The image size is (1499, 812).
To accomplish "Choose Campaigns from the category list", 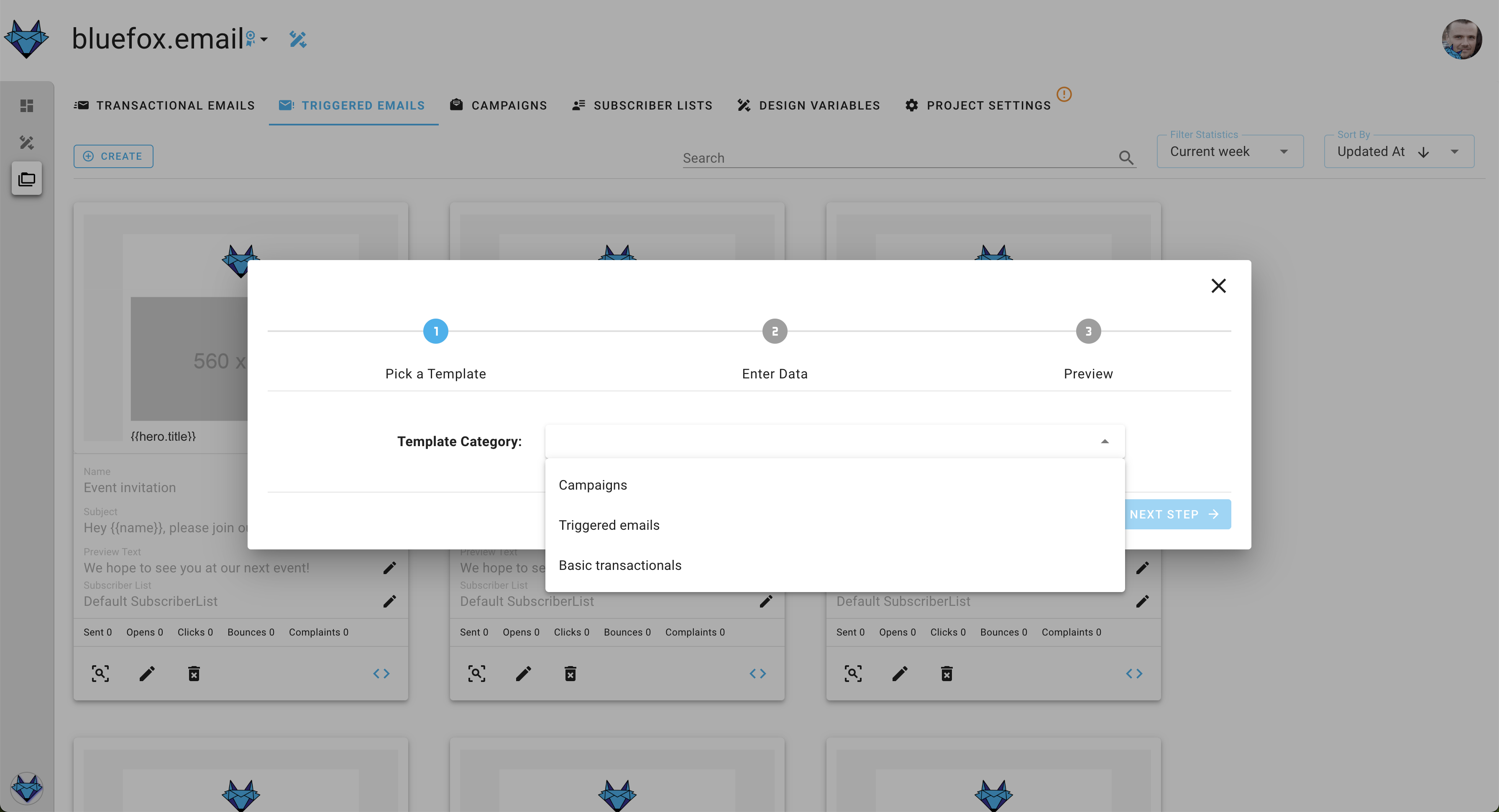I will (834, 485).
